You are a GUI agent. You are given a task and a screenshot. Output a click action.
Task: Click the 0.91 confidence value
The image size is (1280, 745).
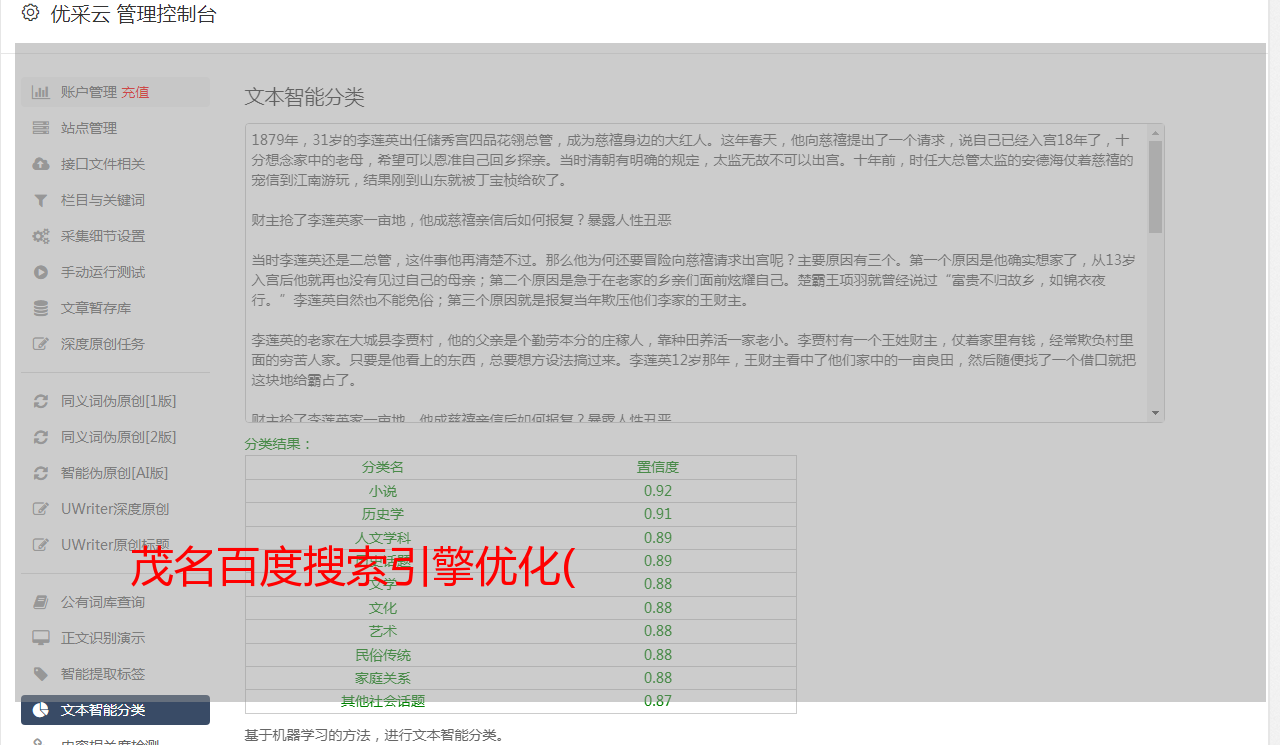658,514
